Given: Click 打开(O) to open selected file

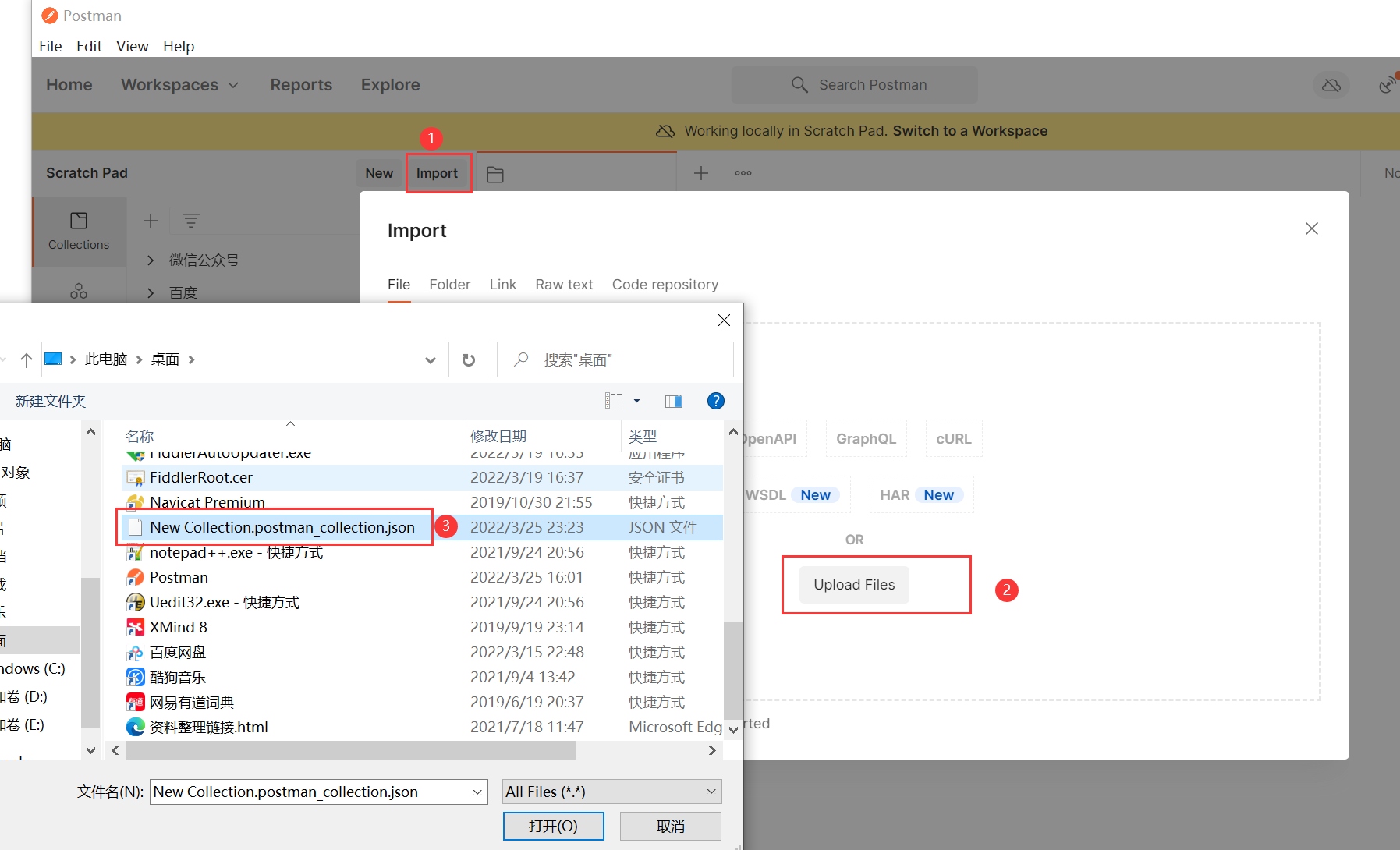Looking at the screenshot, I should [x=553, y=826].
